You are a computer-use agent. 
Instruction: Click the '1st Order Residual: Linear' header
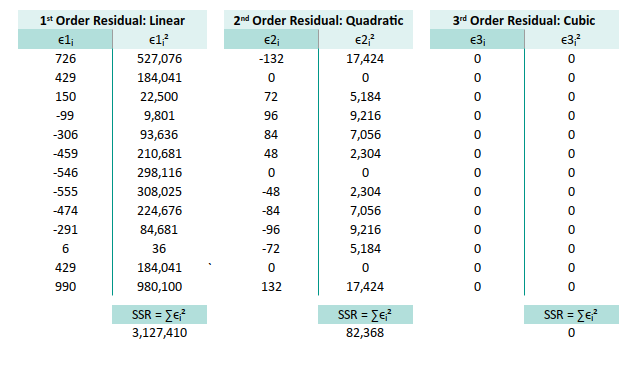coord(112,20)
